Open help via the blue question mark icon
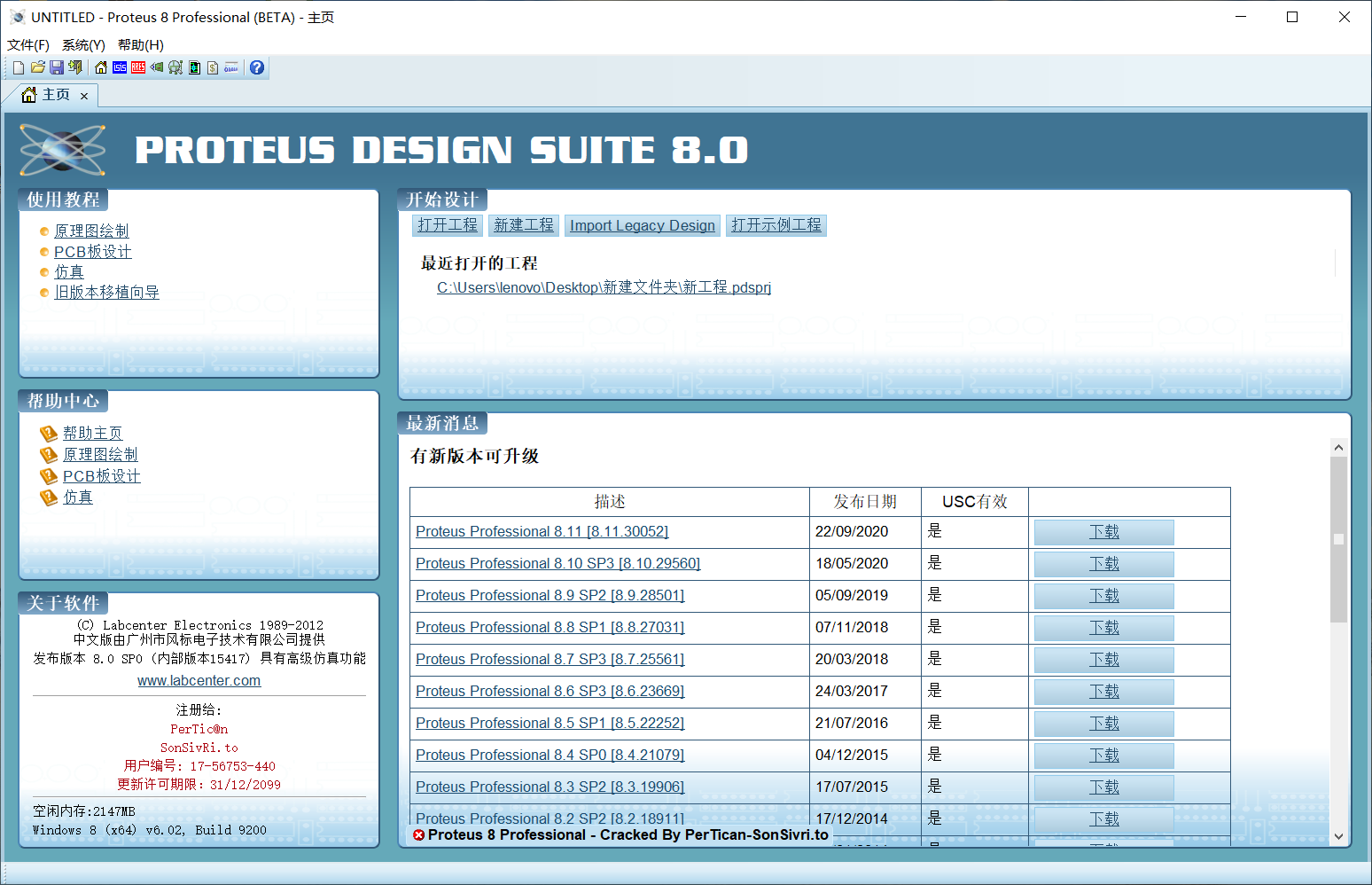This screenshot has width=1372, height=885. (x=256, y=67)
